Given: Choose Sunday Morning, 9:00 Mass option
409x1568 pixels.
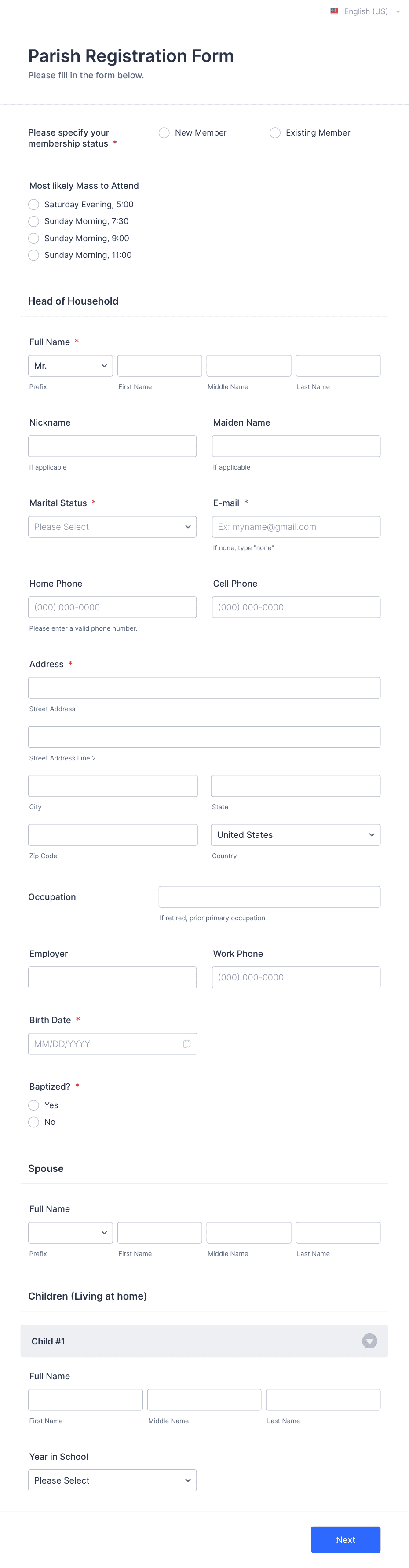Looking at the screenshot, I should pyautogui.click(x=33, y=238).
